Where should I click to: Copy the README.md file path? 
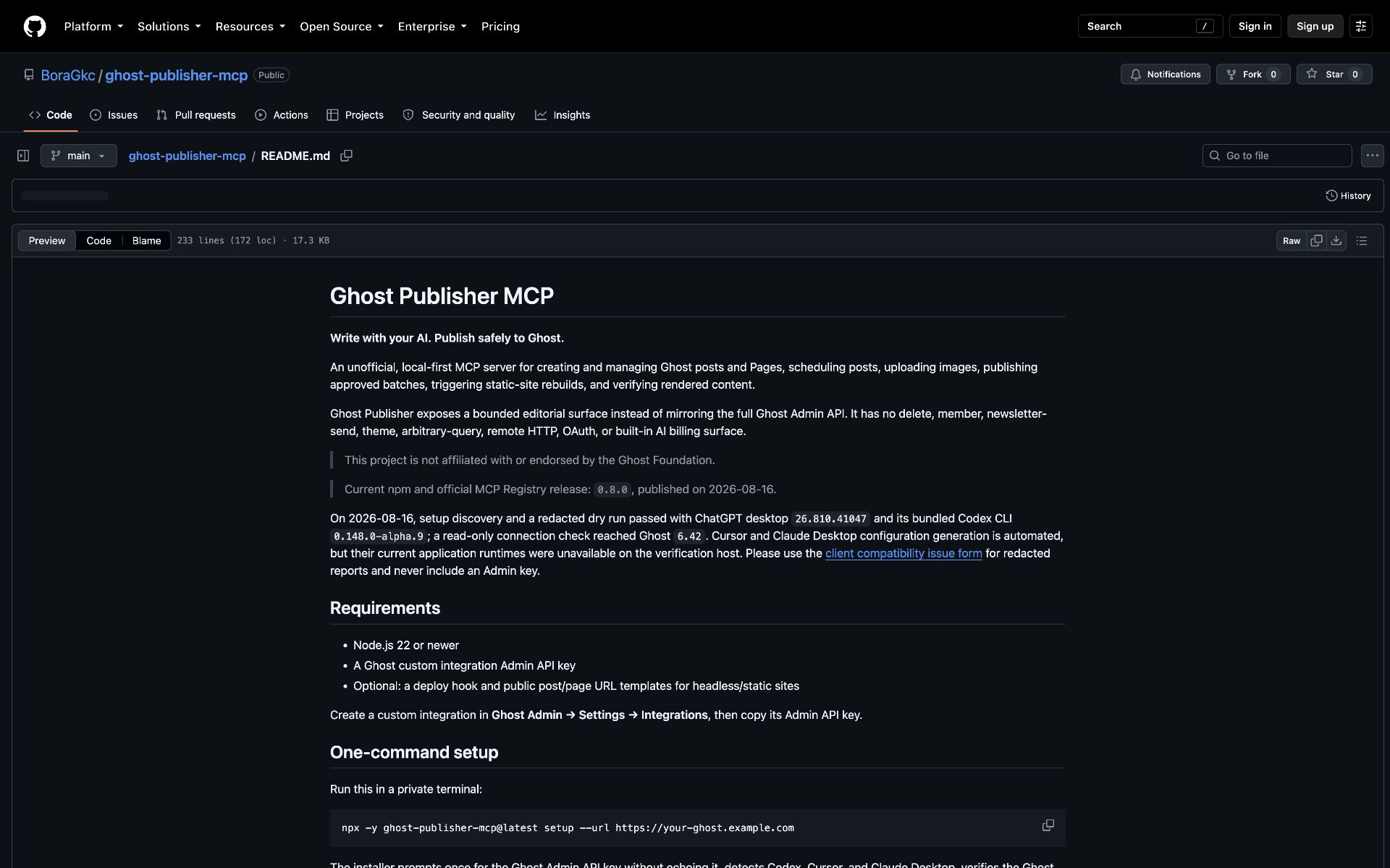tap(346, 156)
